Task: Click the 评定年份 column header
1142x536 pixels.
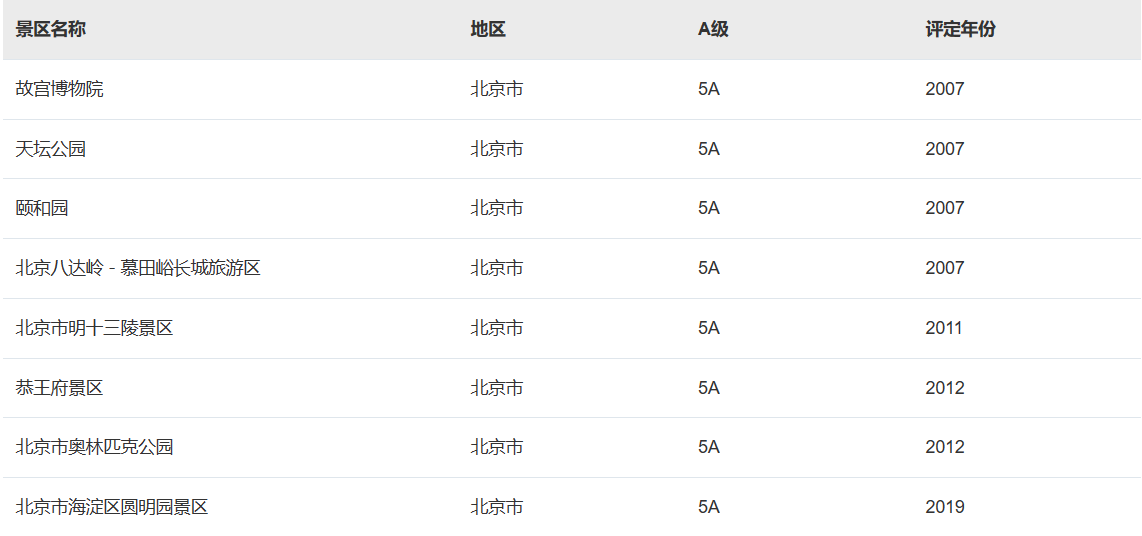Action: (x=960, y=29)
